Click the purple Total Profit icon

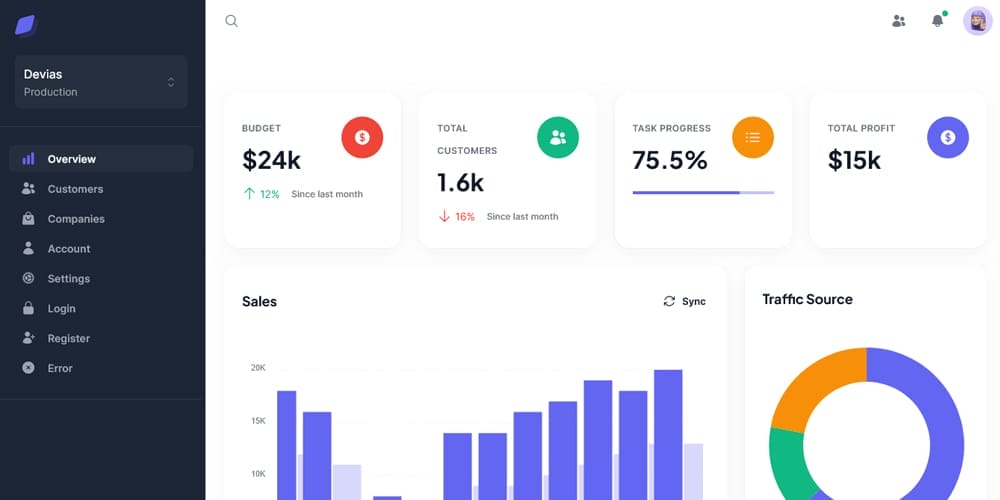click(948, 137)
